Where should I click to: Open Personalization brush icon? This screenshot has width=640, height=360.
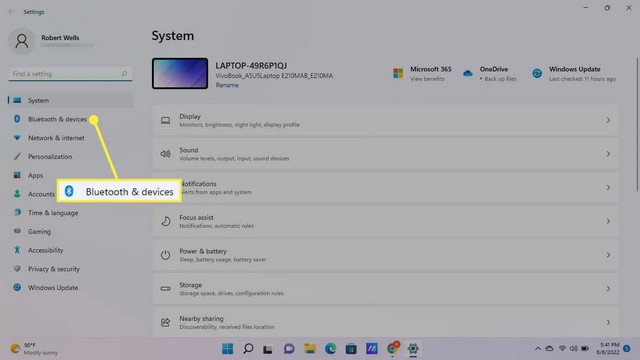pos(17,157)
